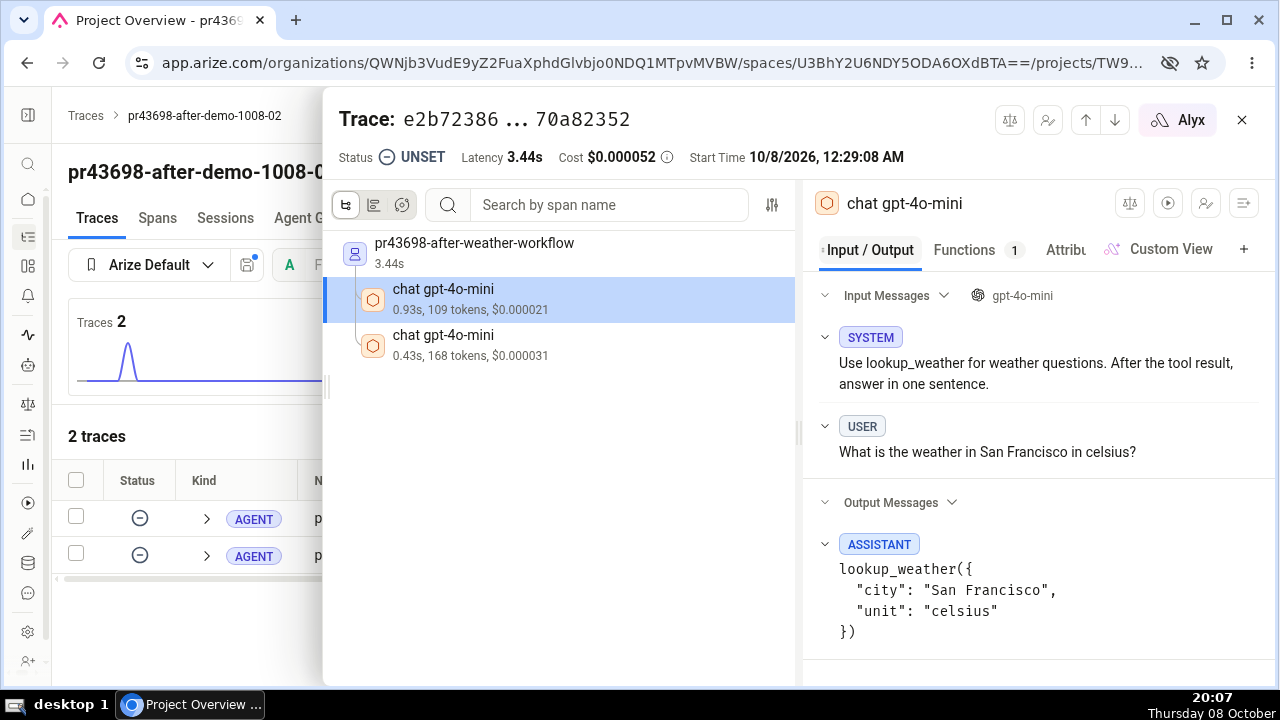Collapse the ASSISTANT message
This screenshot has height=720, width=1280.
(825, 545)
